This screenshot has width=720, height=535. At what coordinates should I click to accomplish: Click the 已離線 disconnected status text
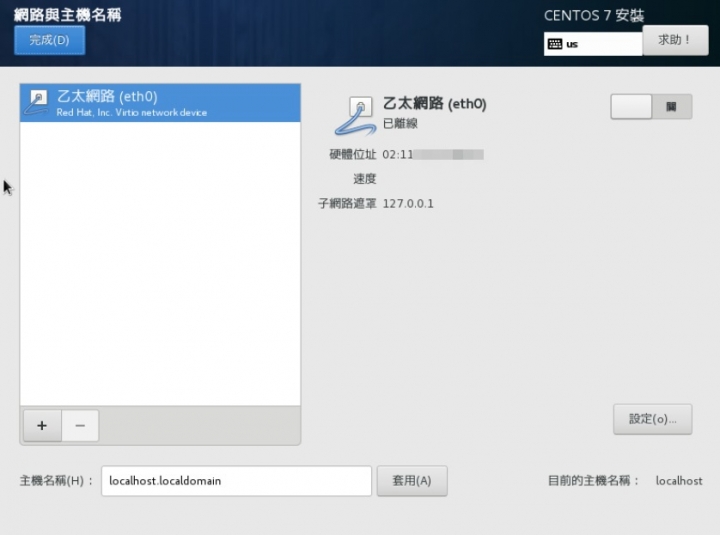(x=400, y=124)
